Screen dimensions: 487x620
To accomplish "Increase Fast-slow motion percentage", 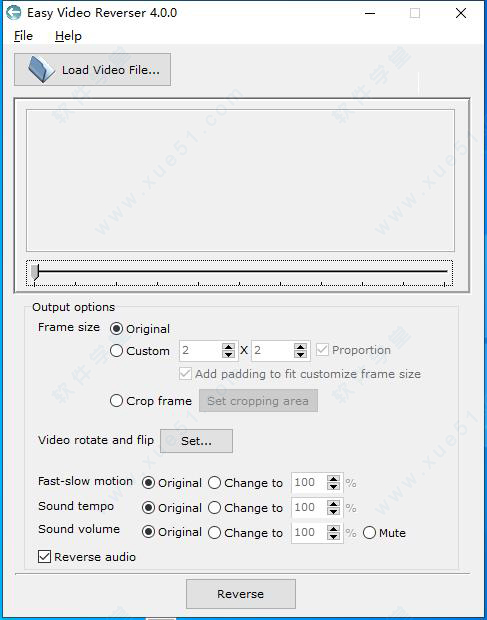I will point(334,479).
